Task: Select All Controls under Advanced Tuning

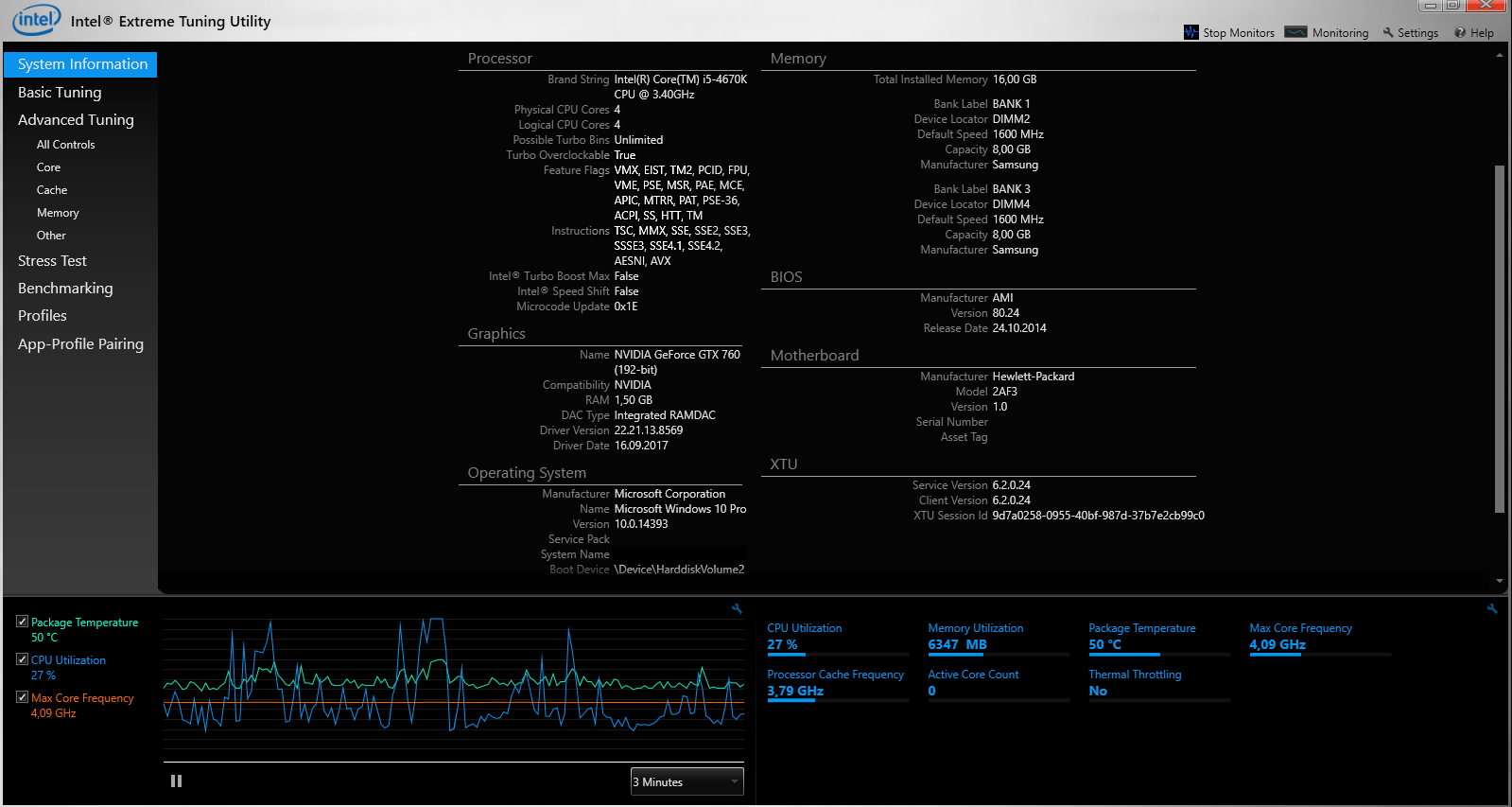Action: click(65, 145)
